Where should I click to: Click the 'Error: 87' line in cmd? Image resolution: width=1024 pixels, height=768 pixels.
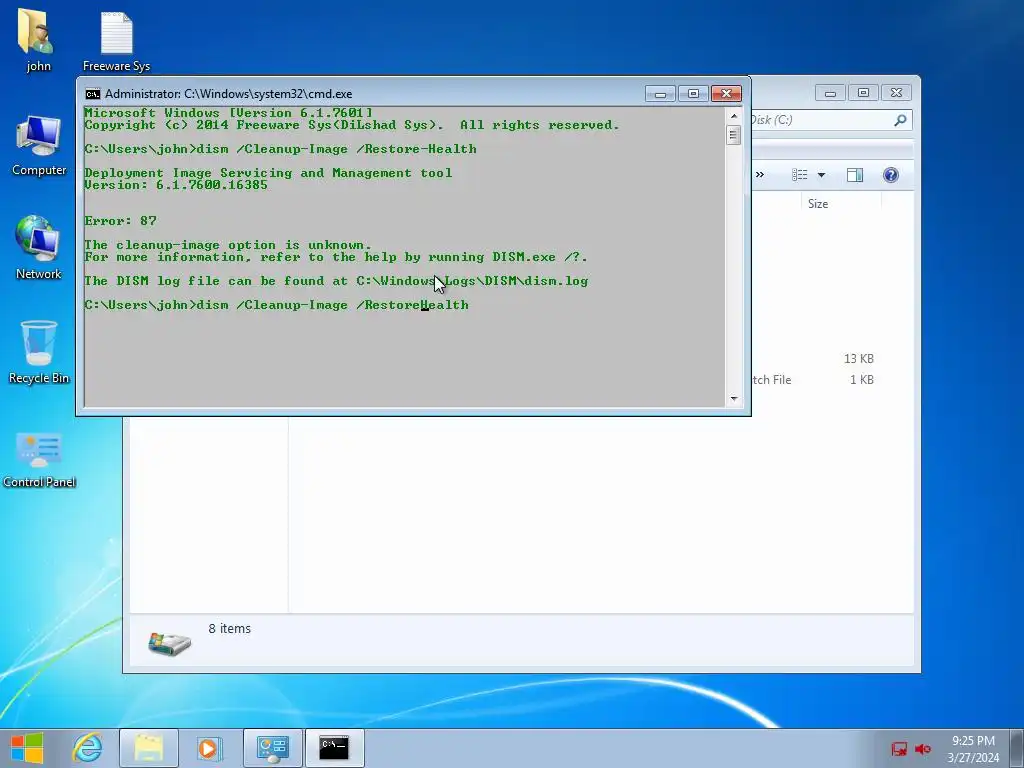coord(120,221)
